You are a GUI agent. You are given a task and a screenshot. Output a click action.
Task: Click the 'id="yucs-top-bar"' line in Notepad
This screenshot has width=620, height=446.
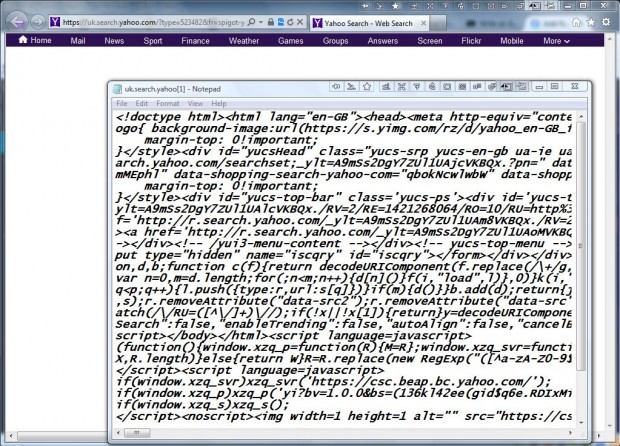pos(344,197)
